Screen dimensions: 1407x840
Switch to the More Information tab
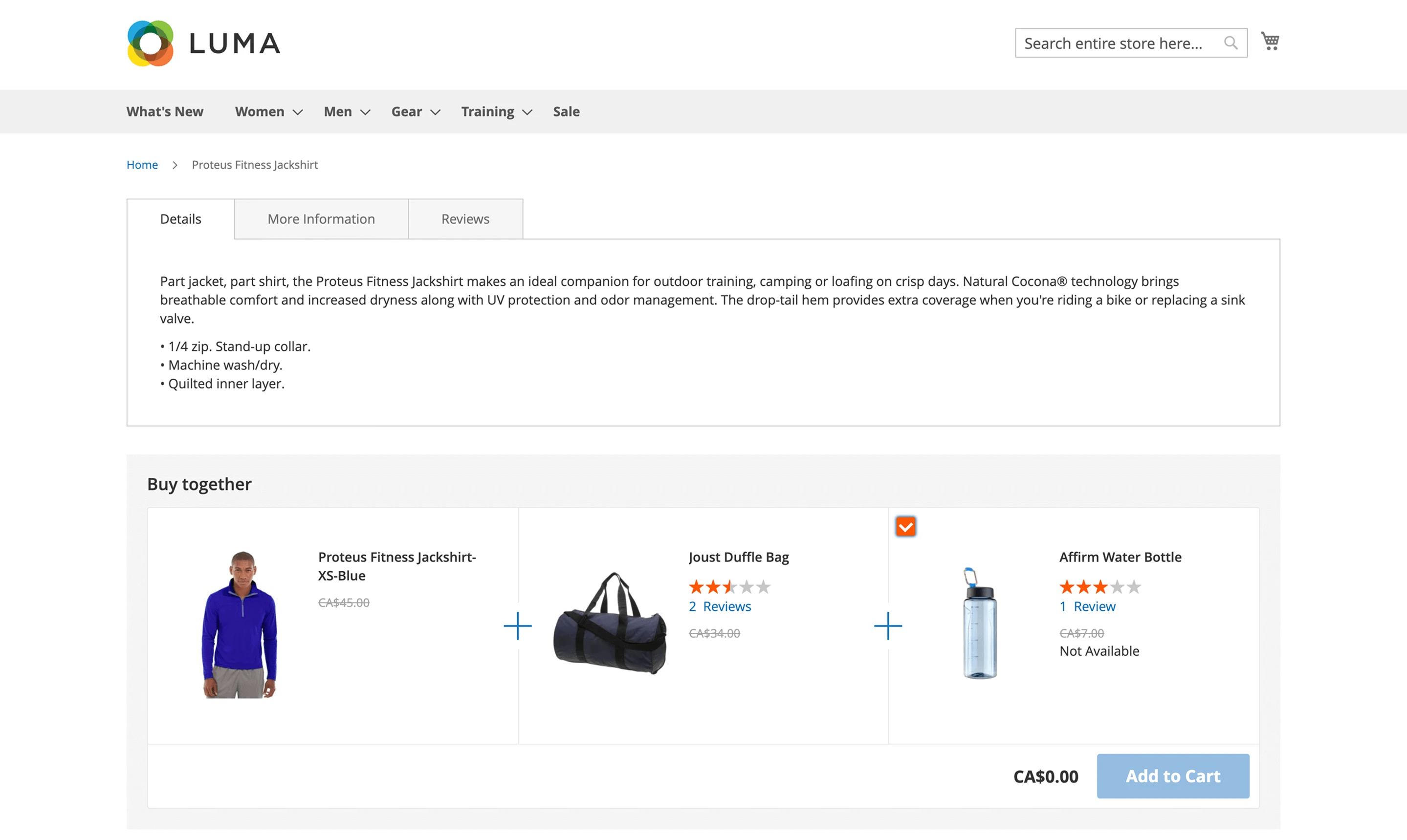tap(321, 218)
